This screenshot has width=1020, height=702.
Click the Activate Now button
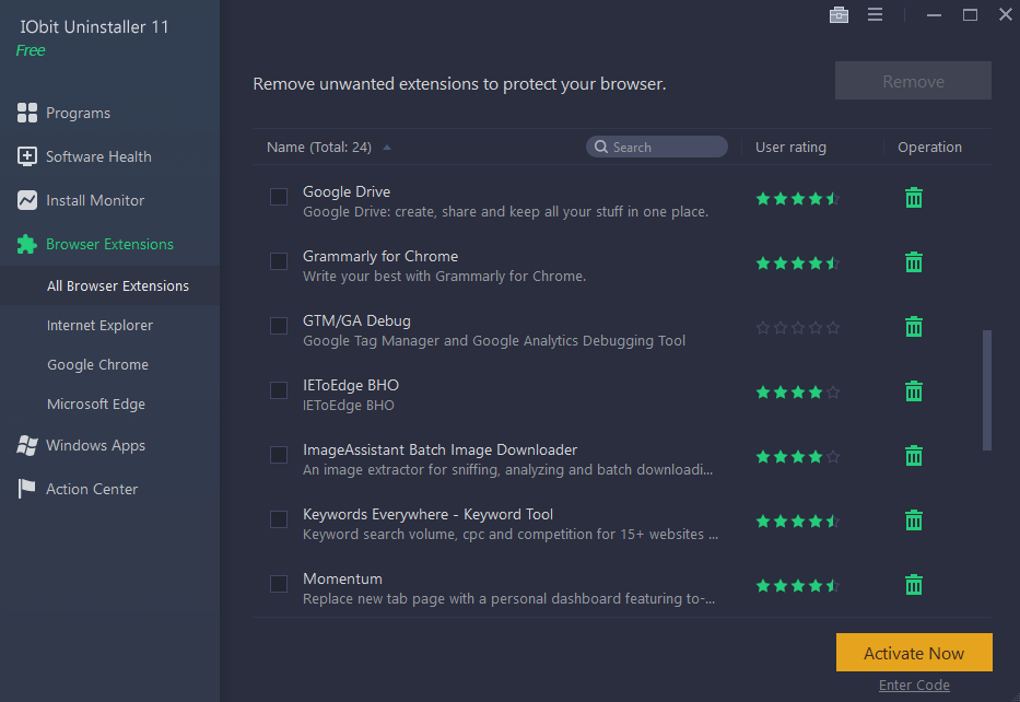point(914,653)
